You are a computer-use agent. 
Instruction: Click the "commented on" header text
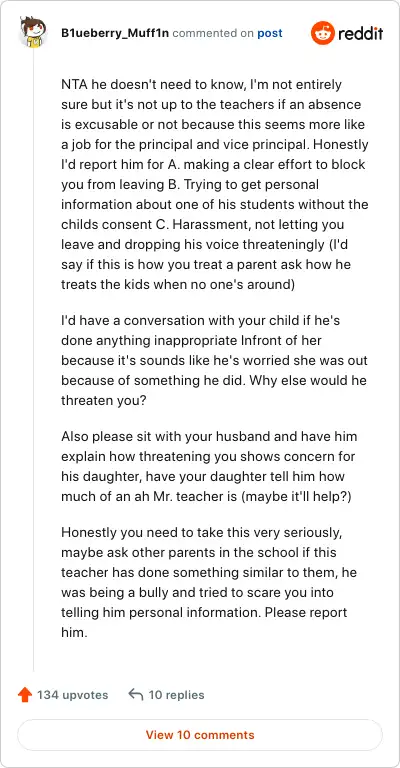pos(213,33)
